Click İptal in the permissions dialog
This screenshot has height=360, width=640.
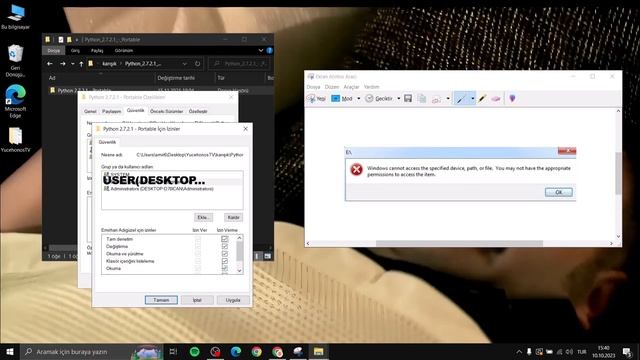(x=197, y=300)
